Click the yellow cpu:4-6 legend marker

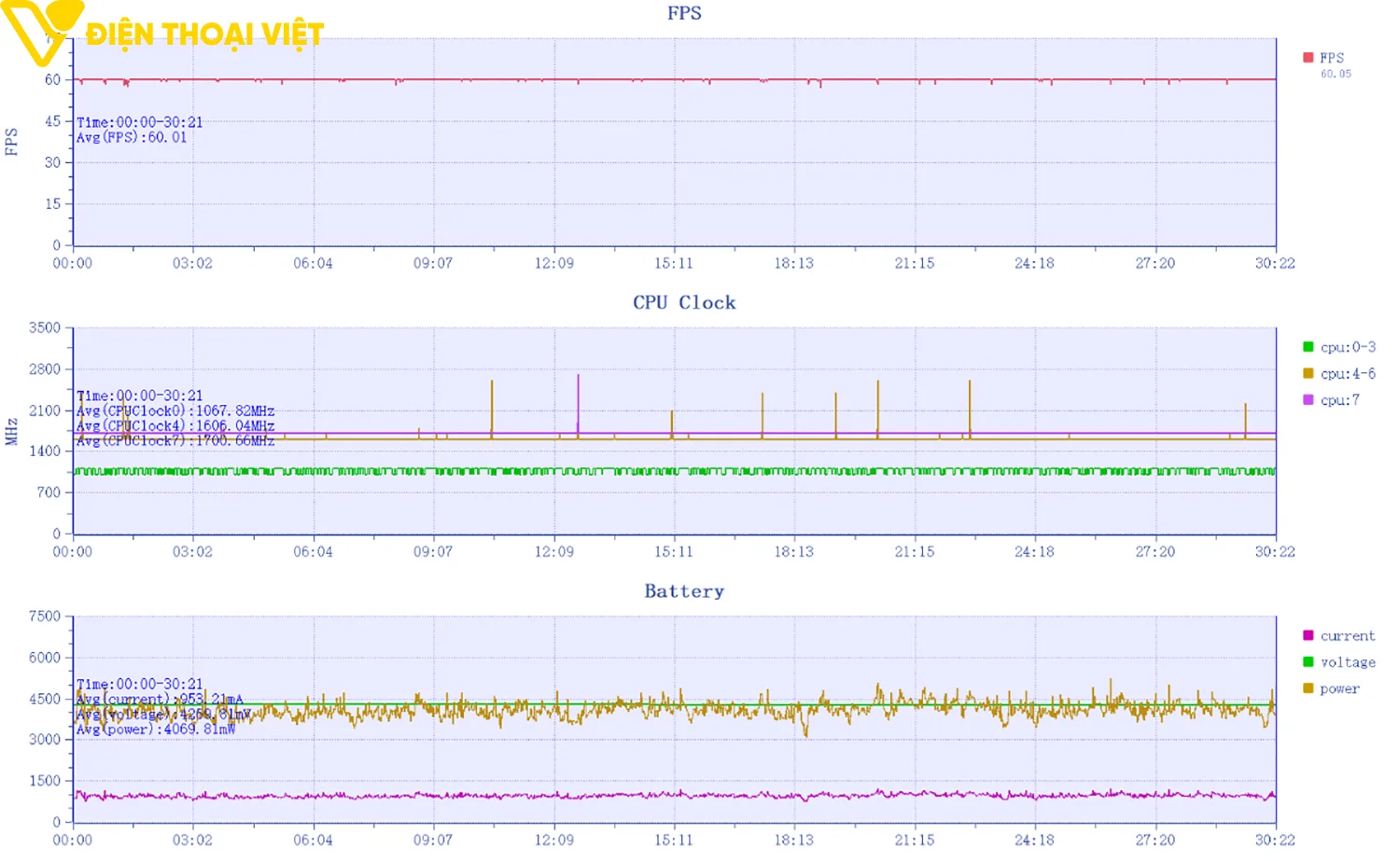[x=1307, y=373]
